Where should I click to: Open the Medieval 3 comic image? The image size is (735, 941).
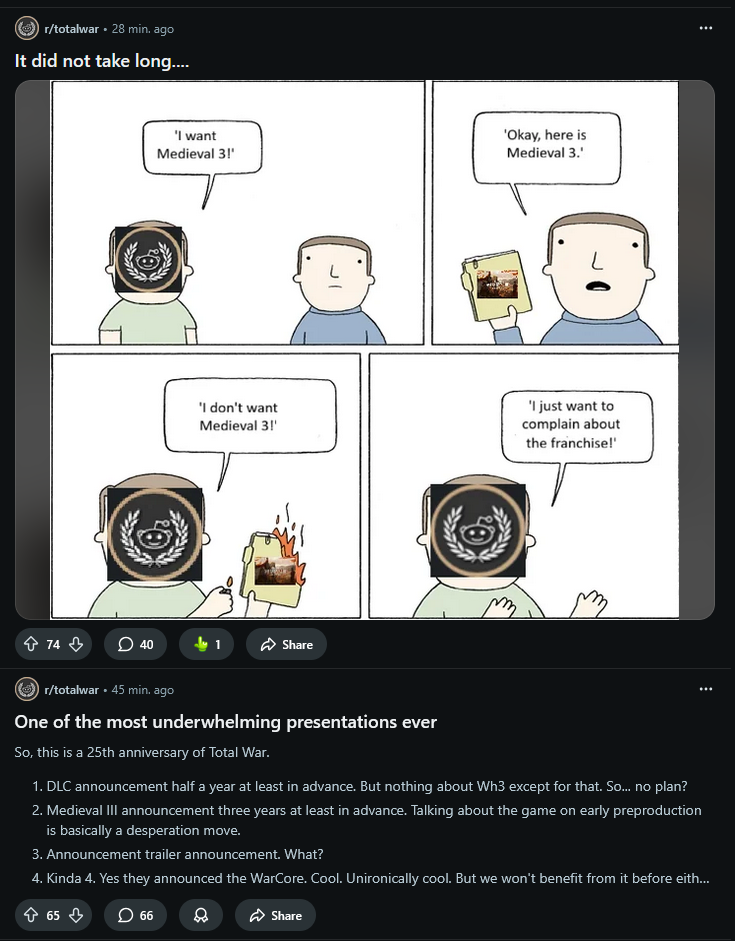pos(365,349)
